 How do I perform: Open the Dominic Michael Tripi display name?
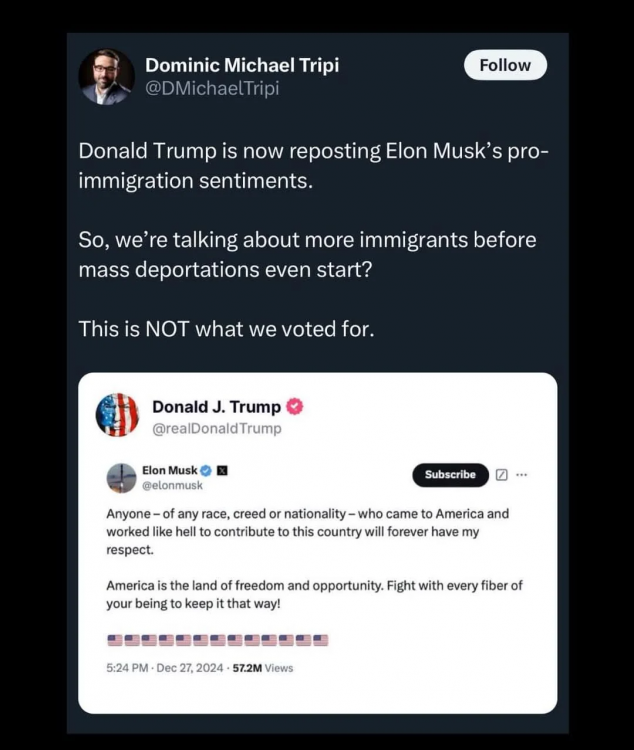click(242, 65)
